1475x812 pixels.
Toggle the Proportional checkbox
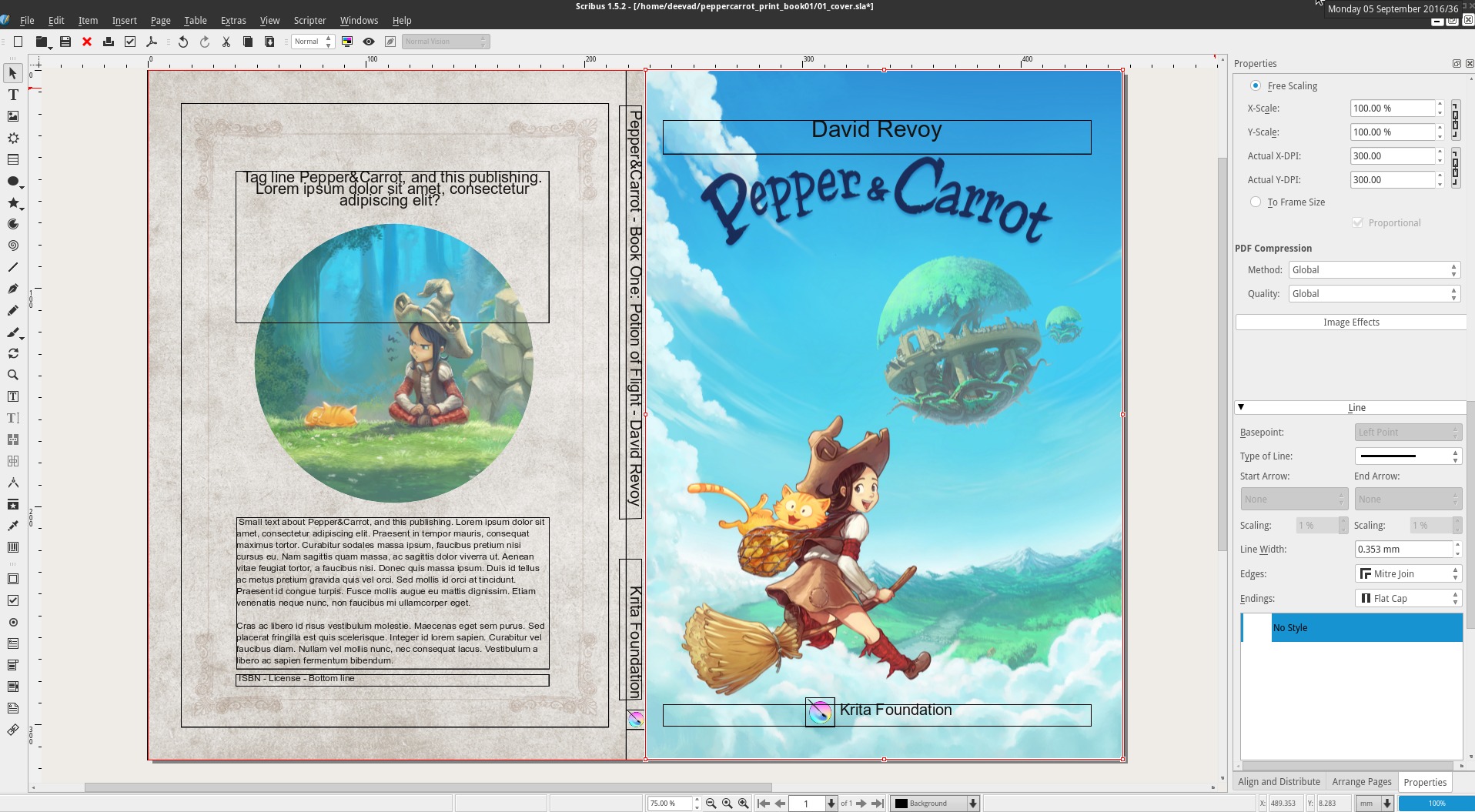pos(1357,222)
